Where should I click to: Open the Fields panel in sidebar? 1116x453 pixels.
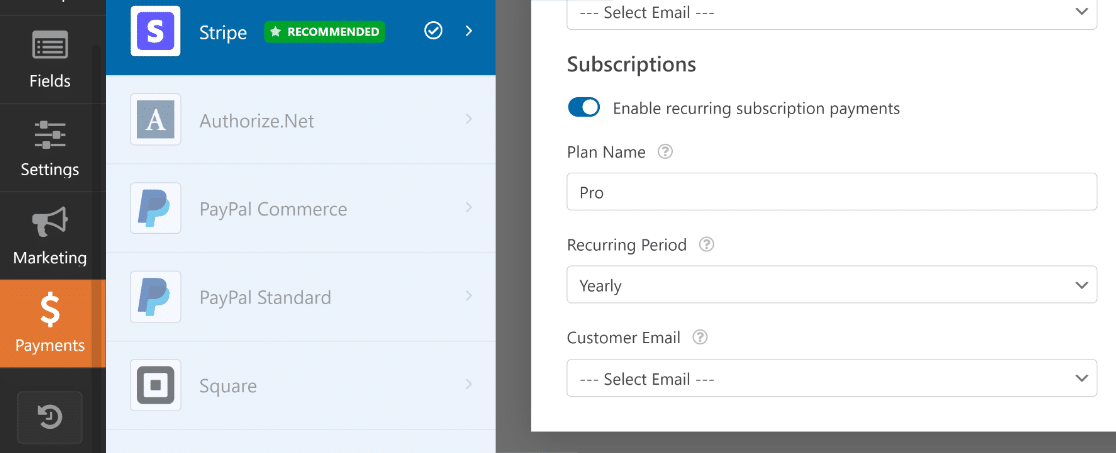click(50, 59)
